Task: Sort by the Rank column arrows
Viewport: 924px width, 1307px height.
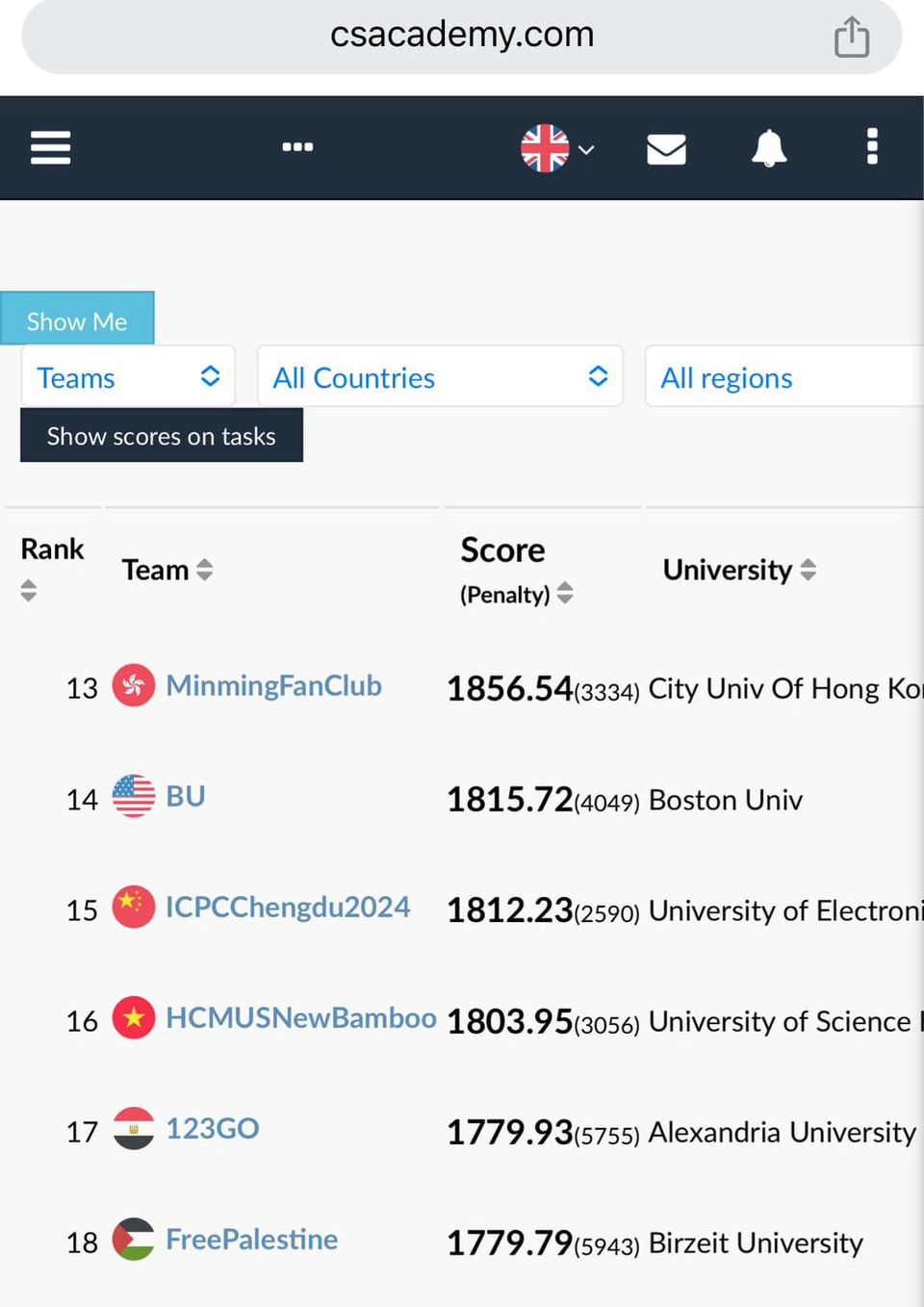Action: tap(29, 590)
